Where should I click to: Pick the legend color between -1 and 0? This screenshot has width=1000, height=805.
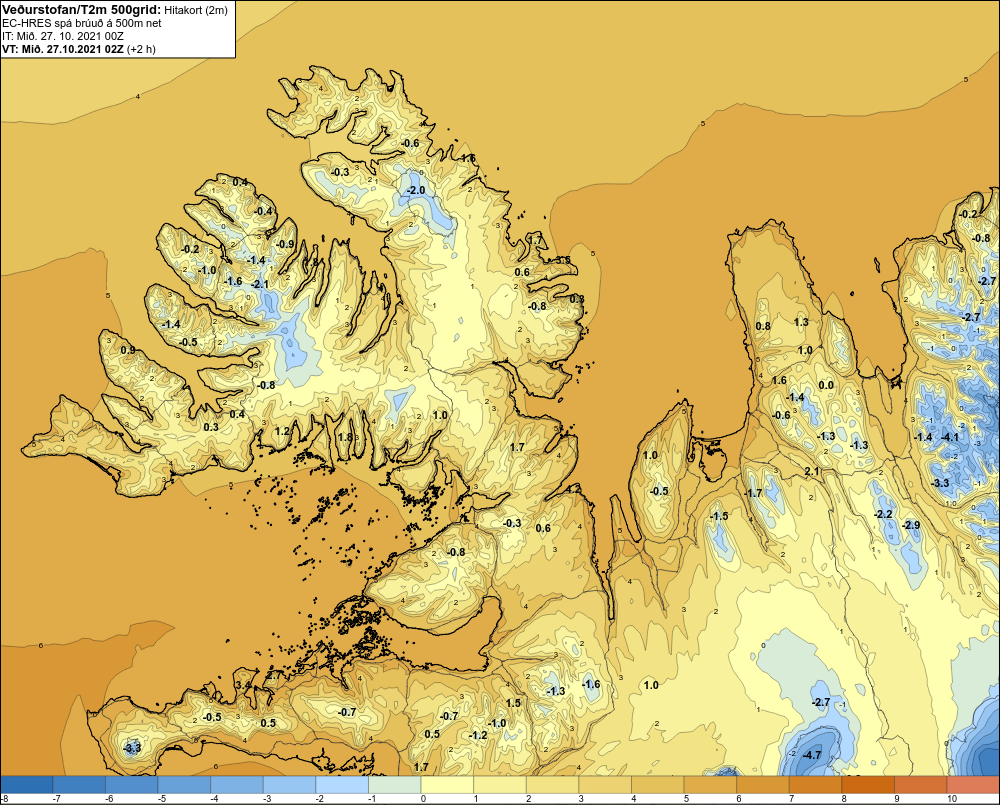[395, 785]
